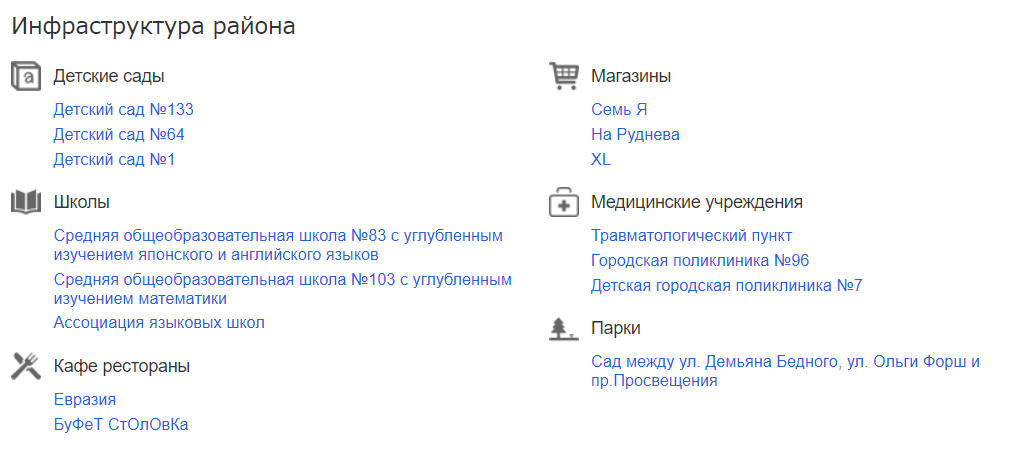Click the schools open book icon
This screenshot has width=1022, height=460.
26,202
